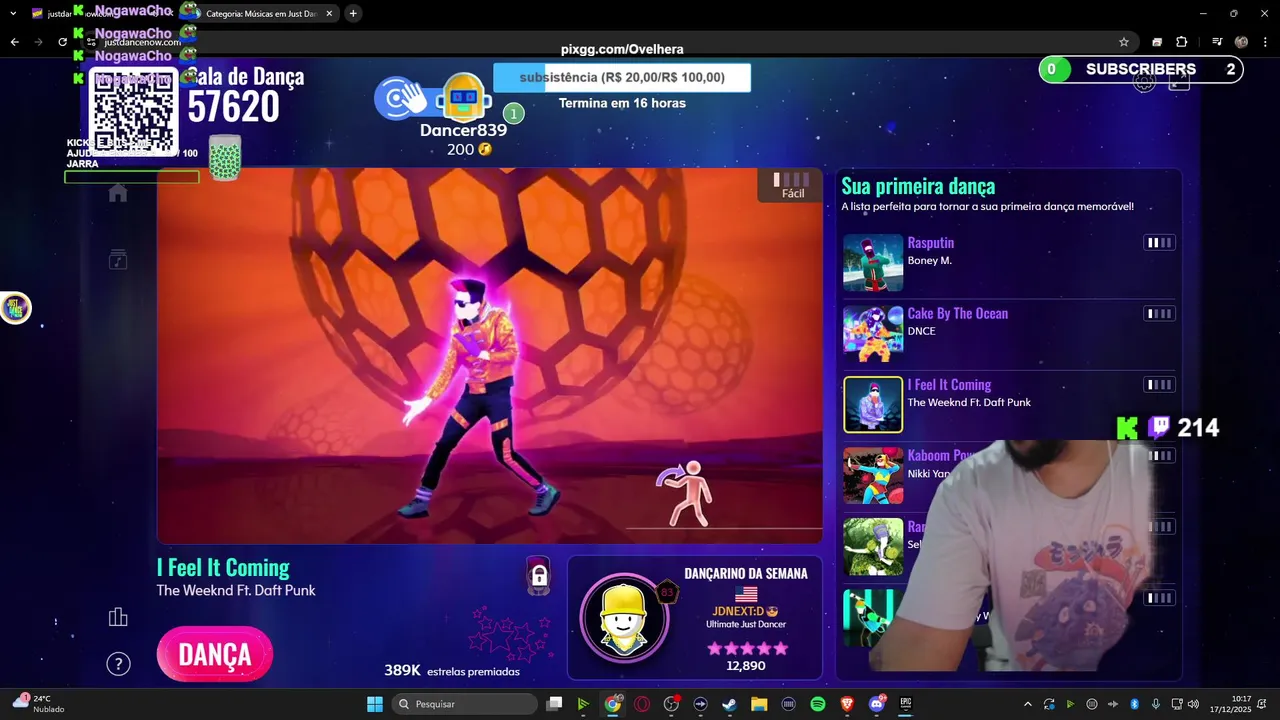The width and height of the screenshot is (1280, 720).
Task: Open the browser tab search dropdown
Action: coord(14,13)
